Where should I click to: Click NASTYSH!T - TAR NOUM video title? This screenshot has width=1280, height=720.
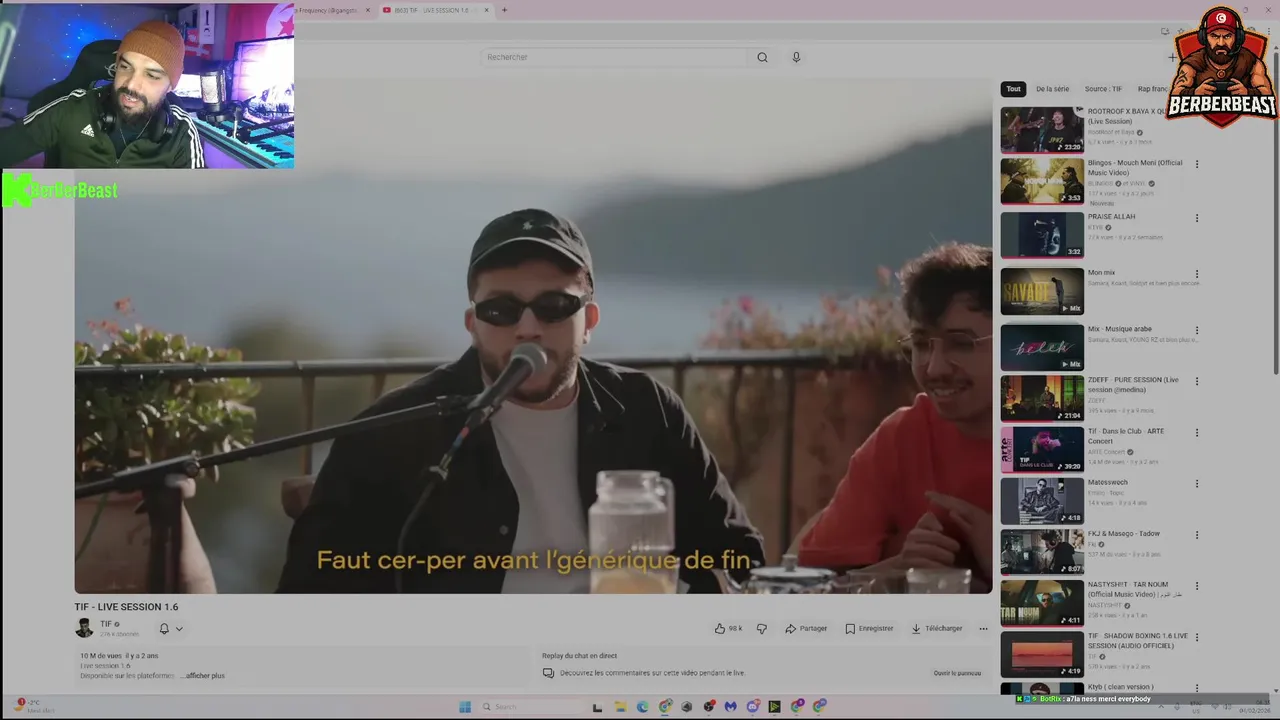tap(1135, 589)
